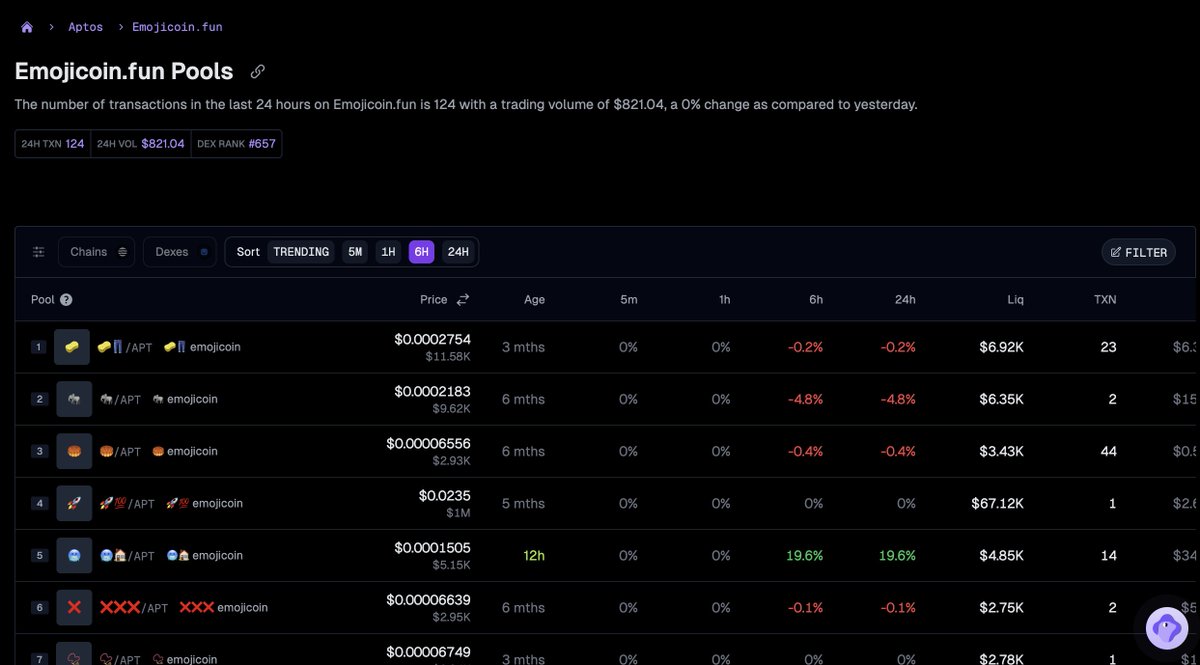Viewport: 1200px width, 665px height.
Task: Select the $6.92K liquidity value
Action: click(x=1001, y=347)
